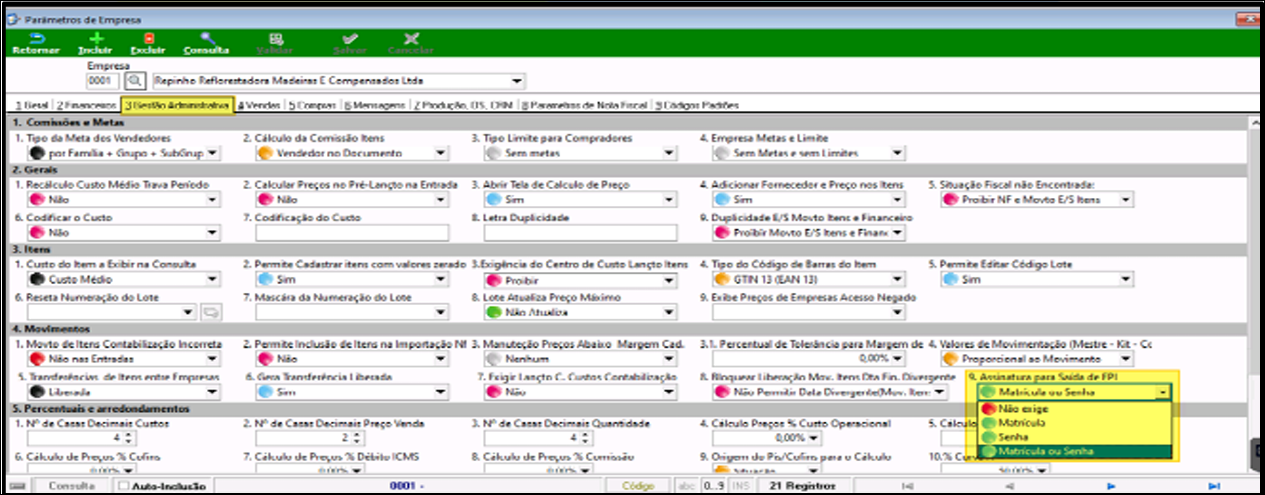Go to next record navigation arrow
The width and height of the screenshot is (1265, 495).
(1110, 486)
